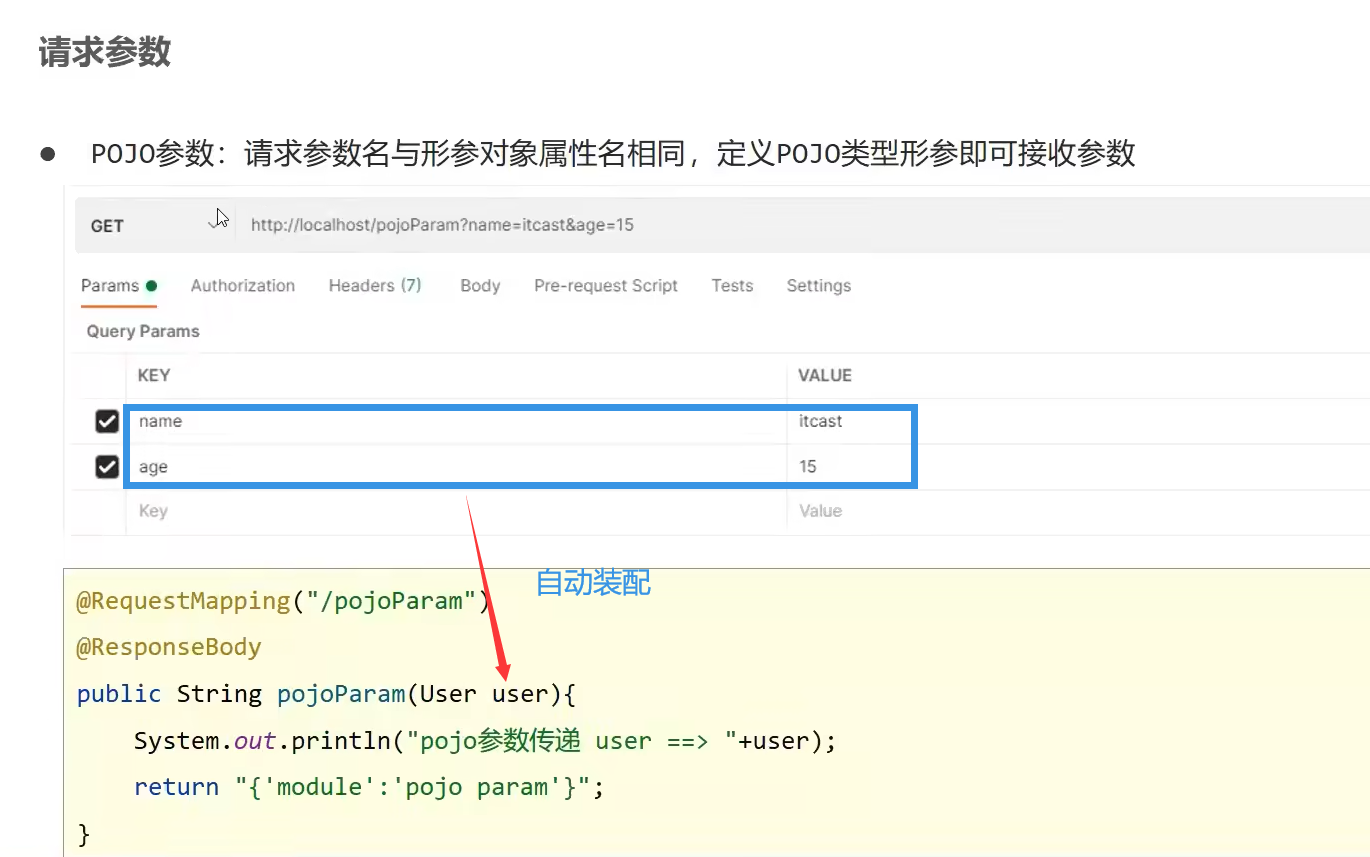
Task: Click the empty Value placeholder field
Action: [820, 511]
